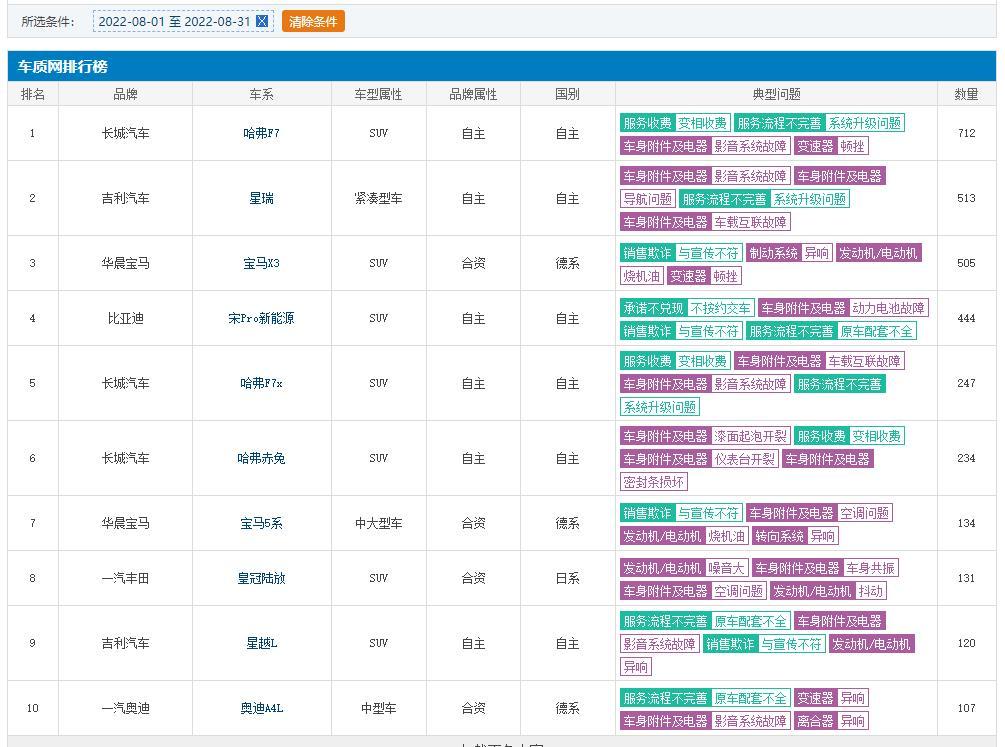Click the 漆面起泡开裂 tag
Viewport: 1005px width, 747px height.
pos(750,436)
